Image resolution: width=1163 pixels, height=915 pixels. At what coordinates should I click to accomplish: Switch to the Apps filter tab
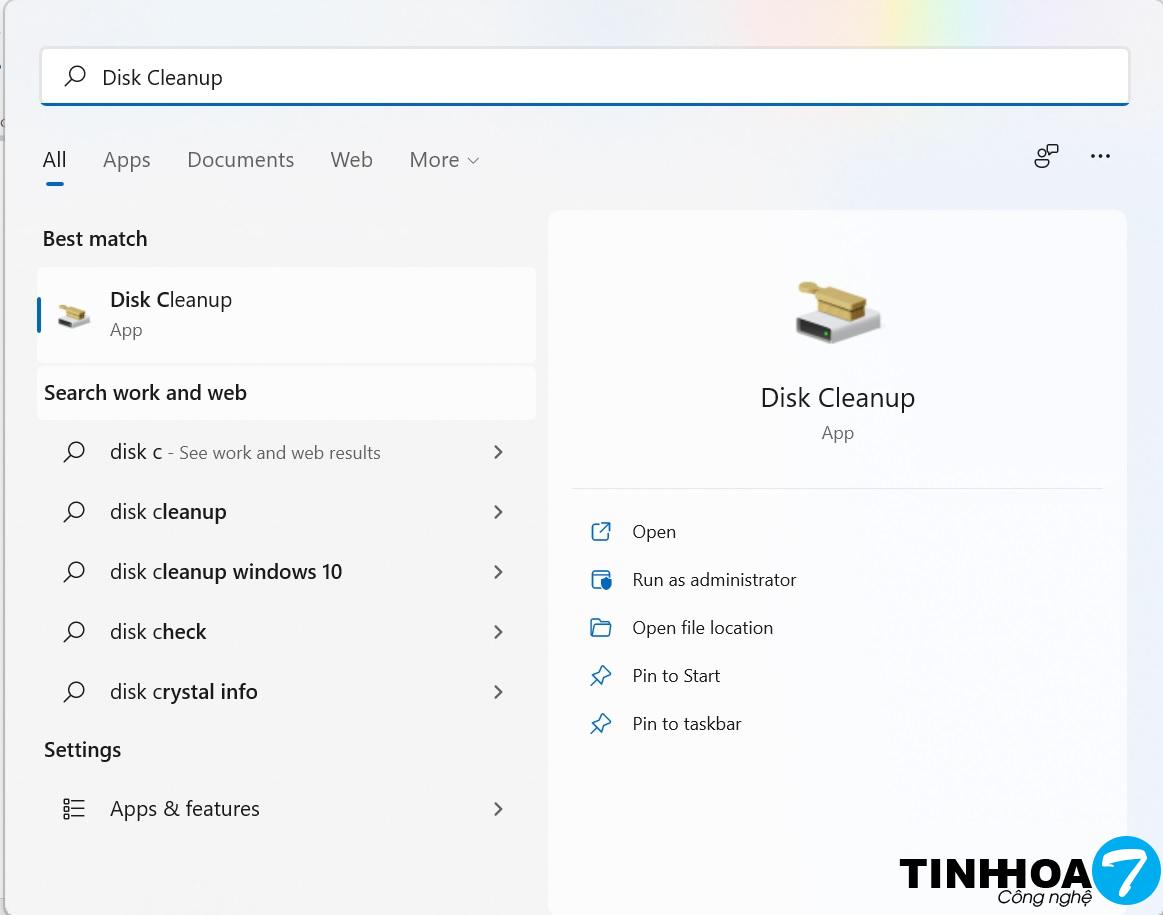126,160
